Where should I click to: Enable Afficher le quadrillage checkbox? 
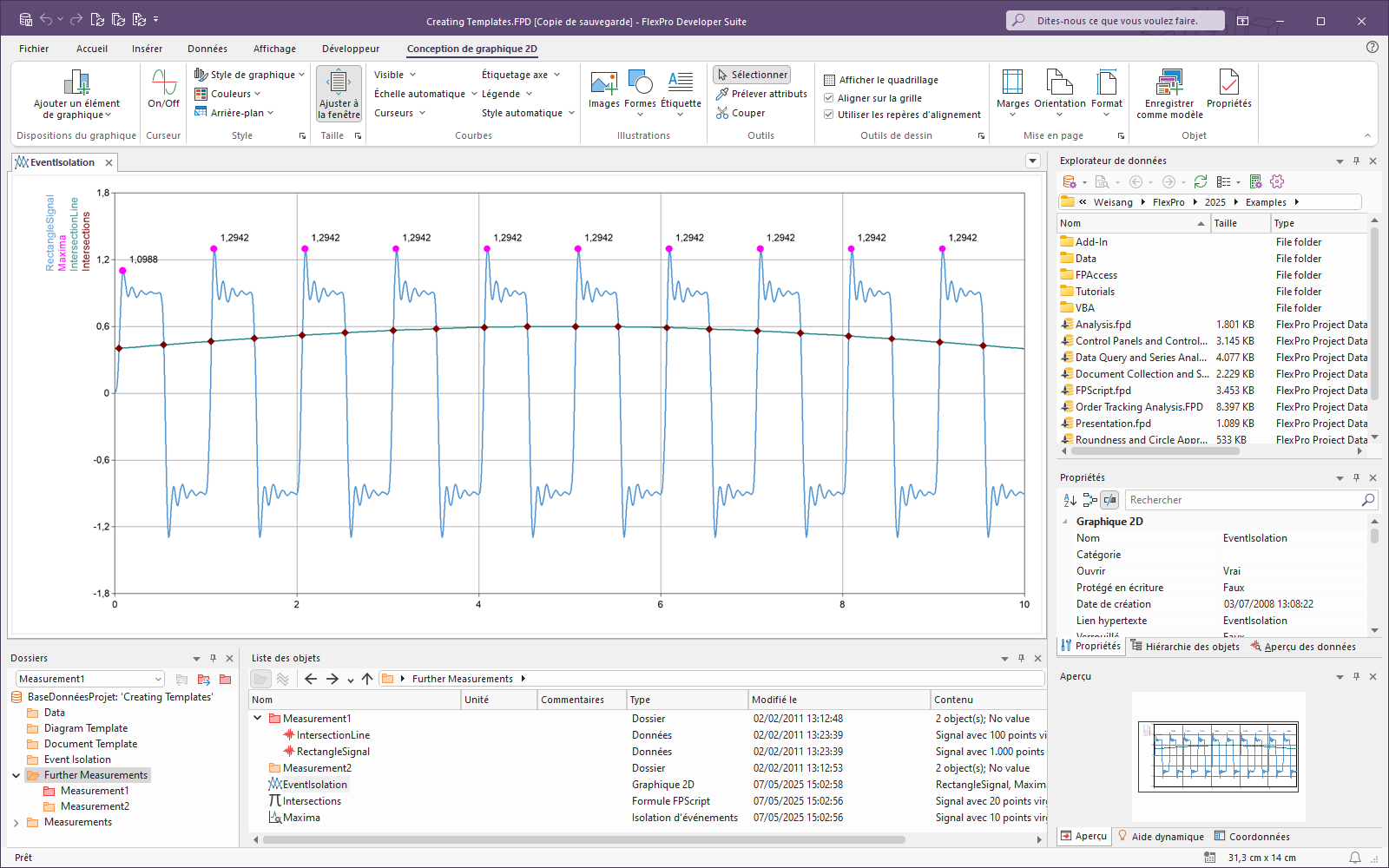829,80
